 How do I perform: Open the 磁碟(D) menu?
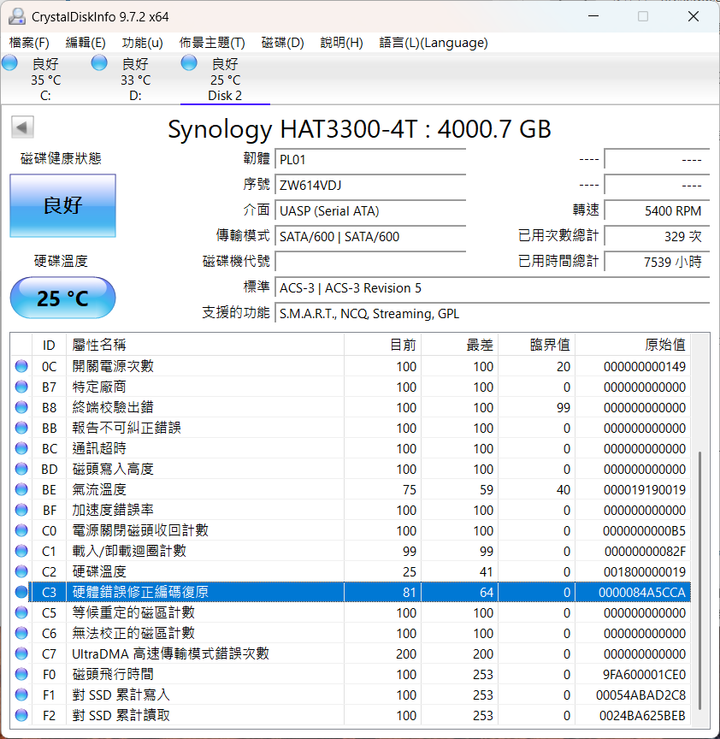(x=282, y=42)
